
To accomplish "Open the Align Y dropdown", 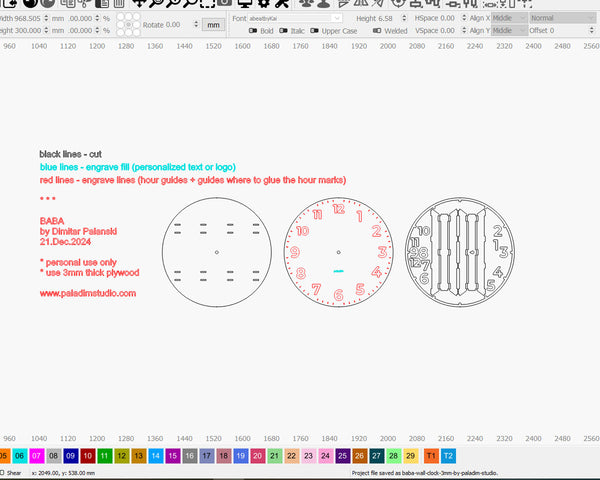I will (x=510, y=30).
